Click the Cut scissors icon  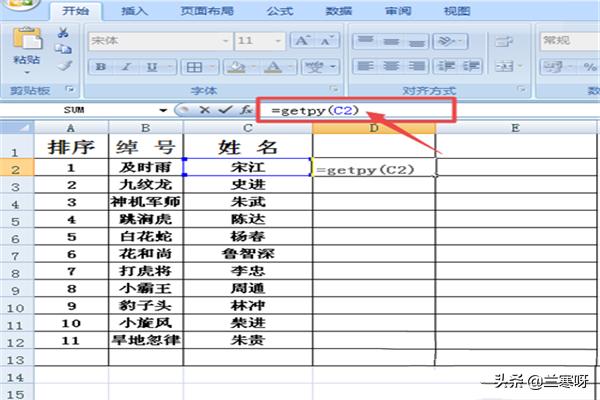(64, 32)
